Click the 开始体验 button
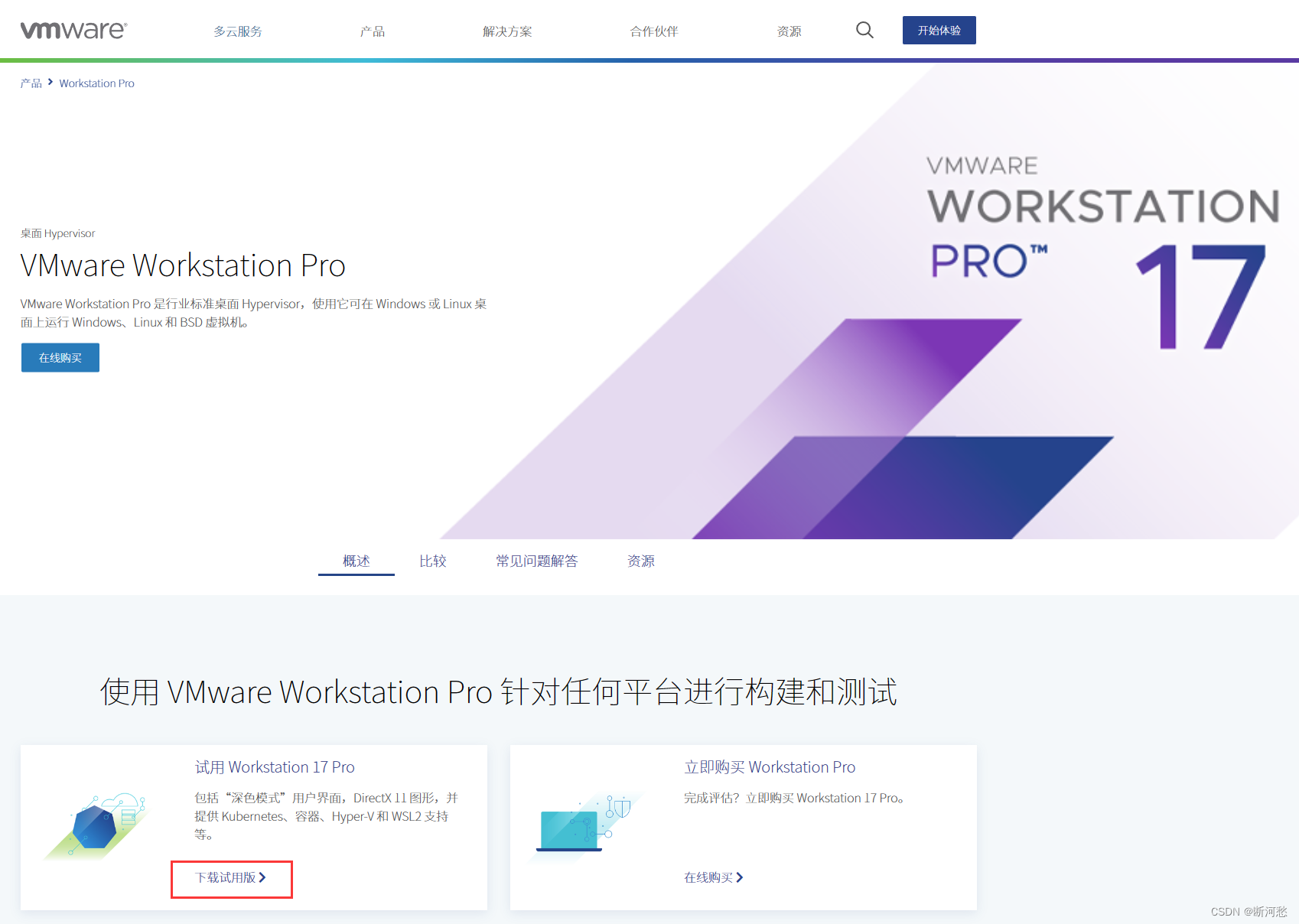The height and width of the screenshot is (924, 1299). (x=939, y=30)
